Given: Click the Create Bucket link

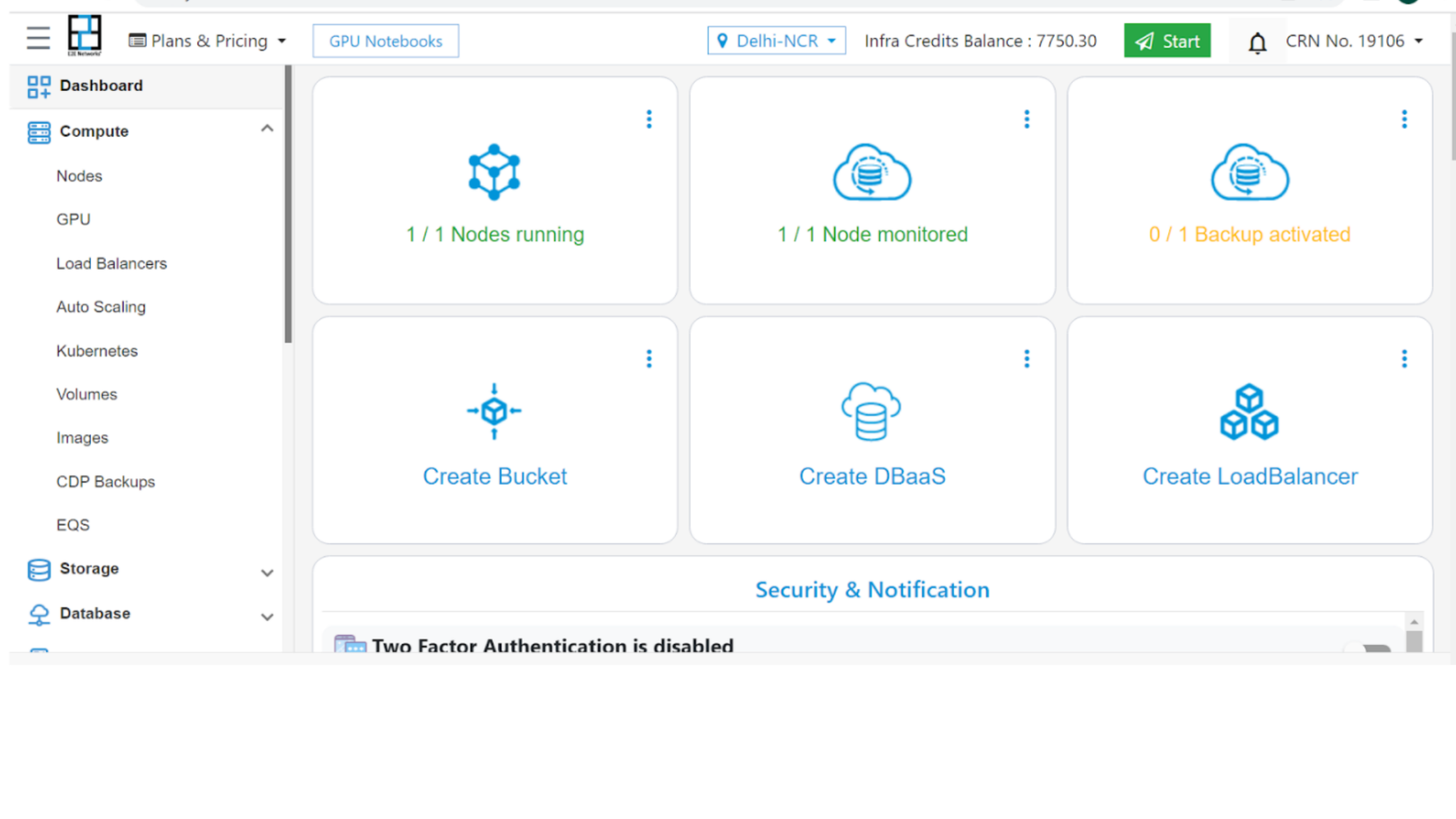Looking at the screenshot, I should (495, 476).
